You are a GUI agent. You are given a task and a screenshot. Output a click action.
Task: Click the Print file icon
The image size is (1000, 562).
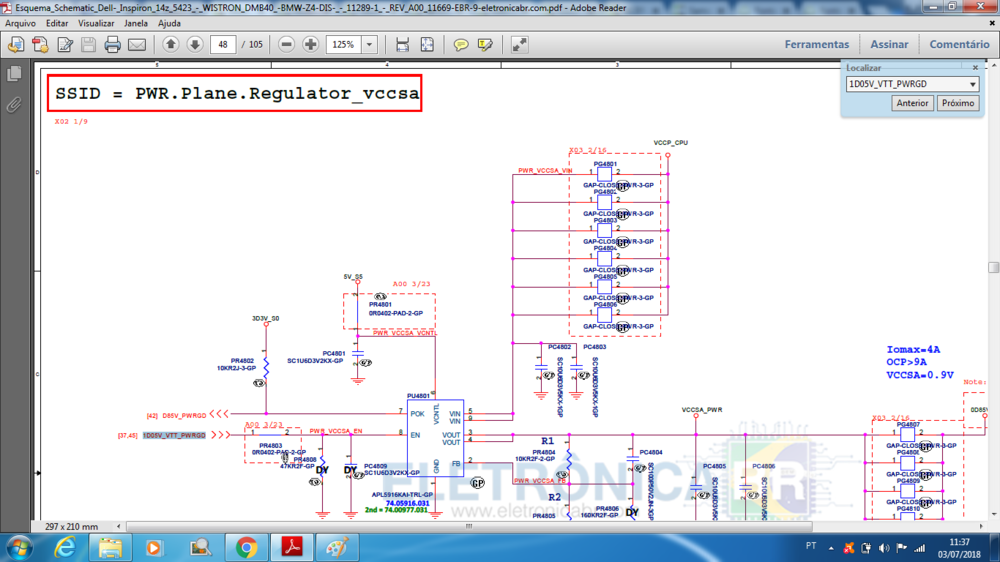113,45
